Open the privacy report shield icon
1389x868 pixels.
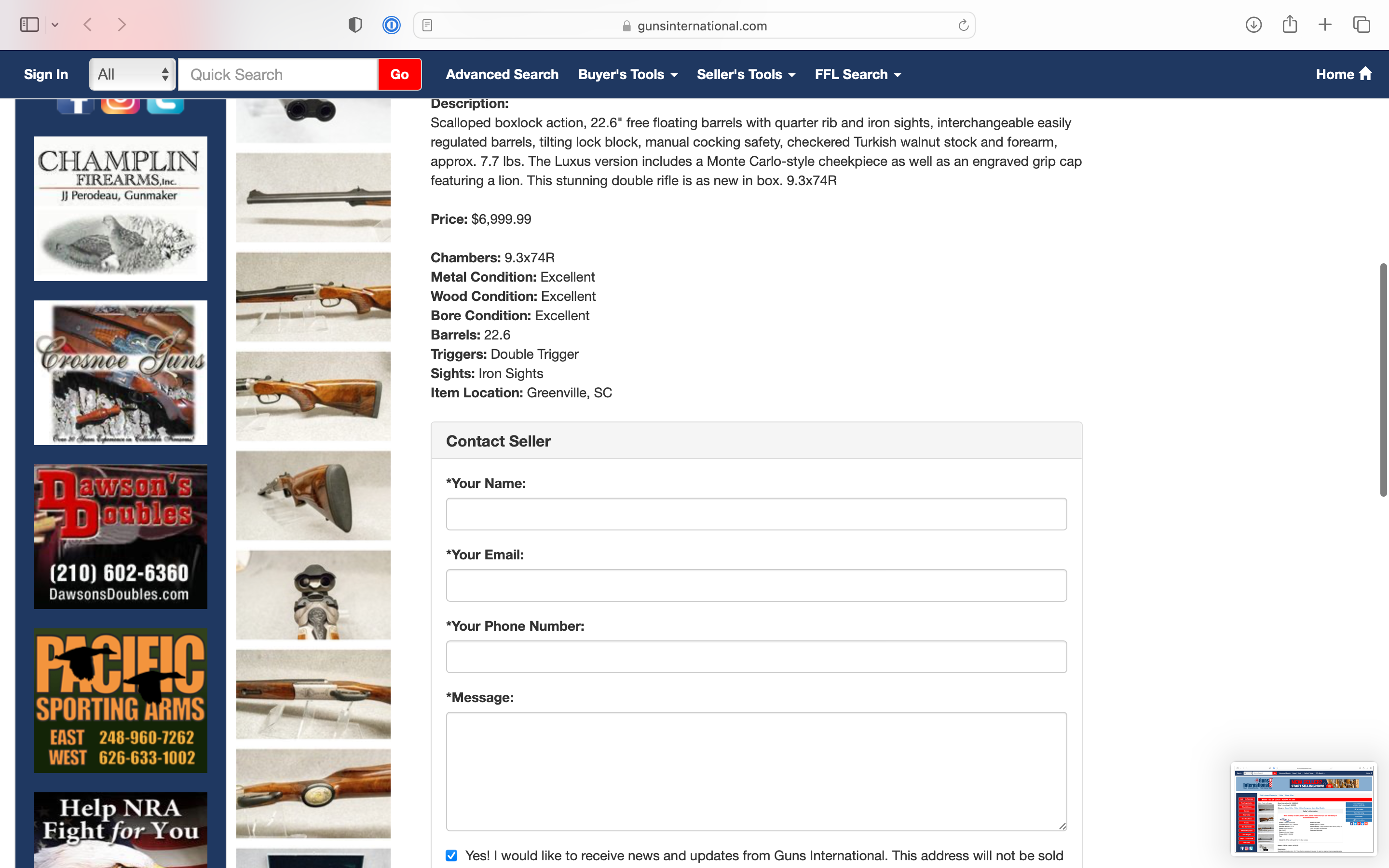tap(355, 25)
